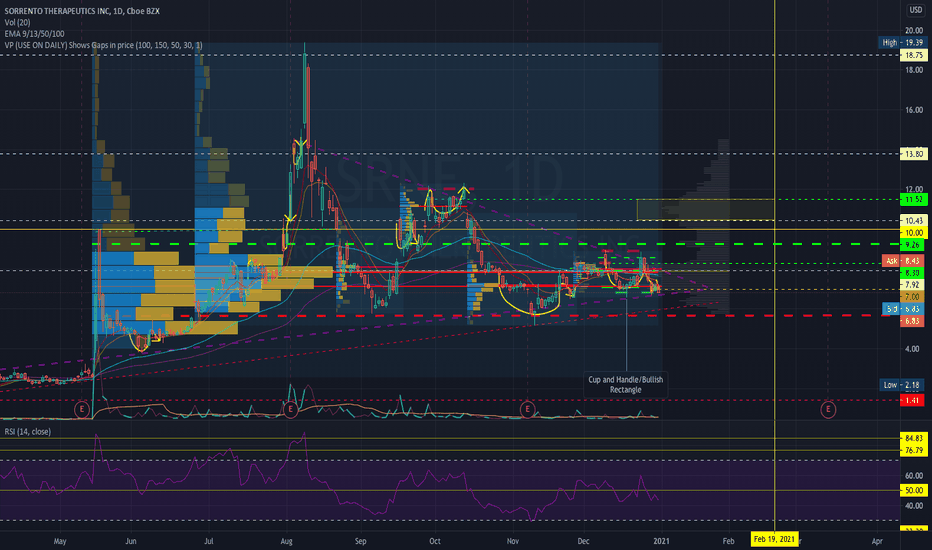The height and width of the screenshot is (550, 932).
Task: Click the Low 2.18 price label
Action: click(x=903, y=385)
